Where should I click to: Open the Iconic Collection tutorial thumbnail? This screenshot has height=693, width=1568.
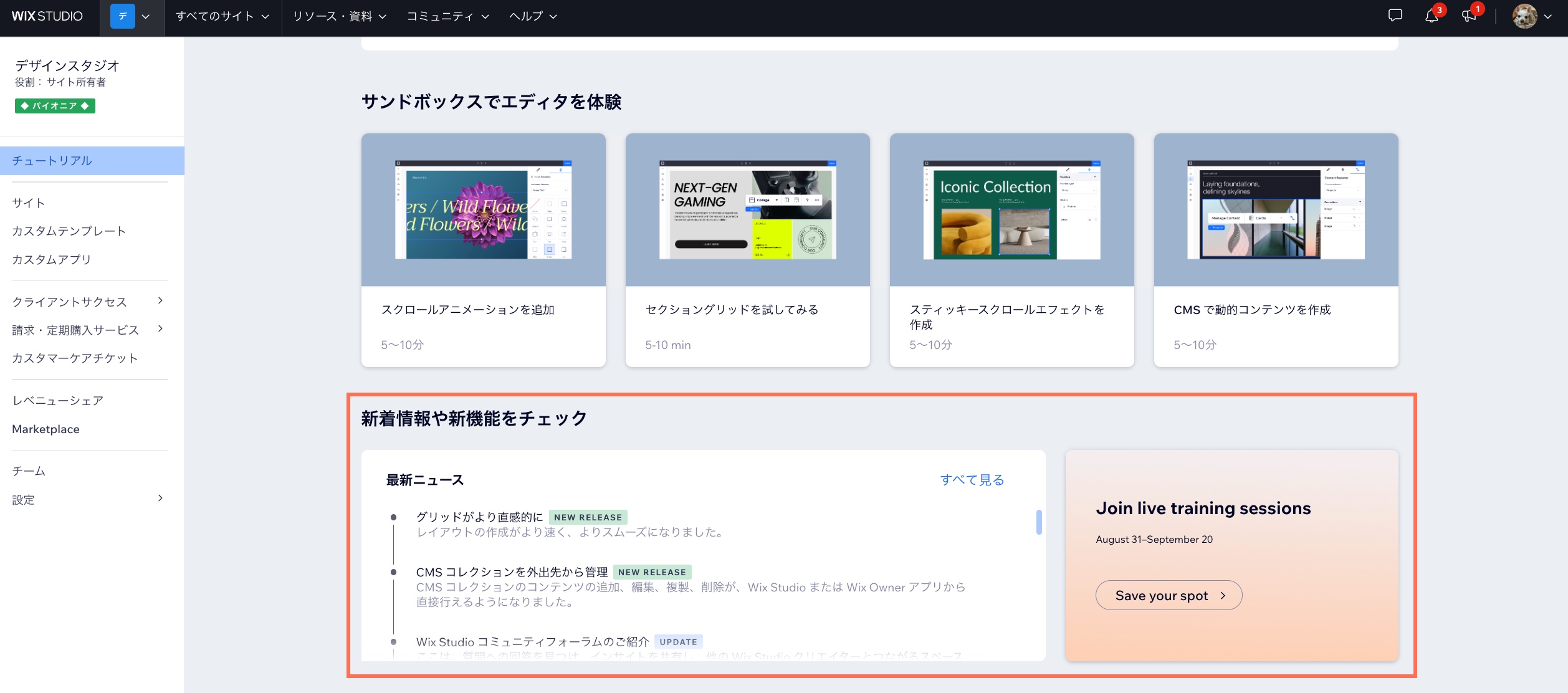pyautogui.click(x=1011, y=210)
